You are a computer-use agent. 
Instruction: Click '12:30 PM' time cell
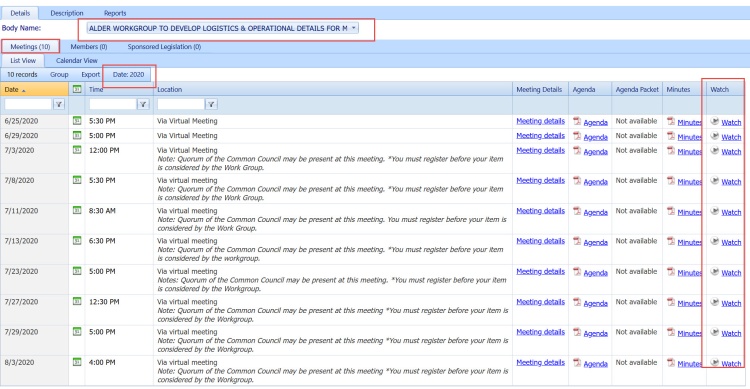coord(104,301)
